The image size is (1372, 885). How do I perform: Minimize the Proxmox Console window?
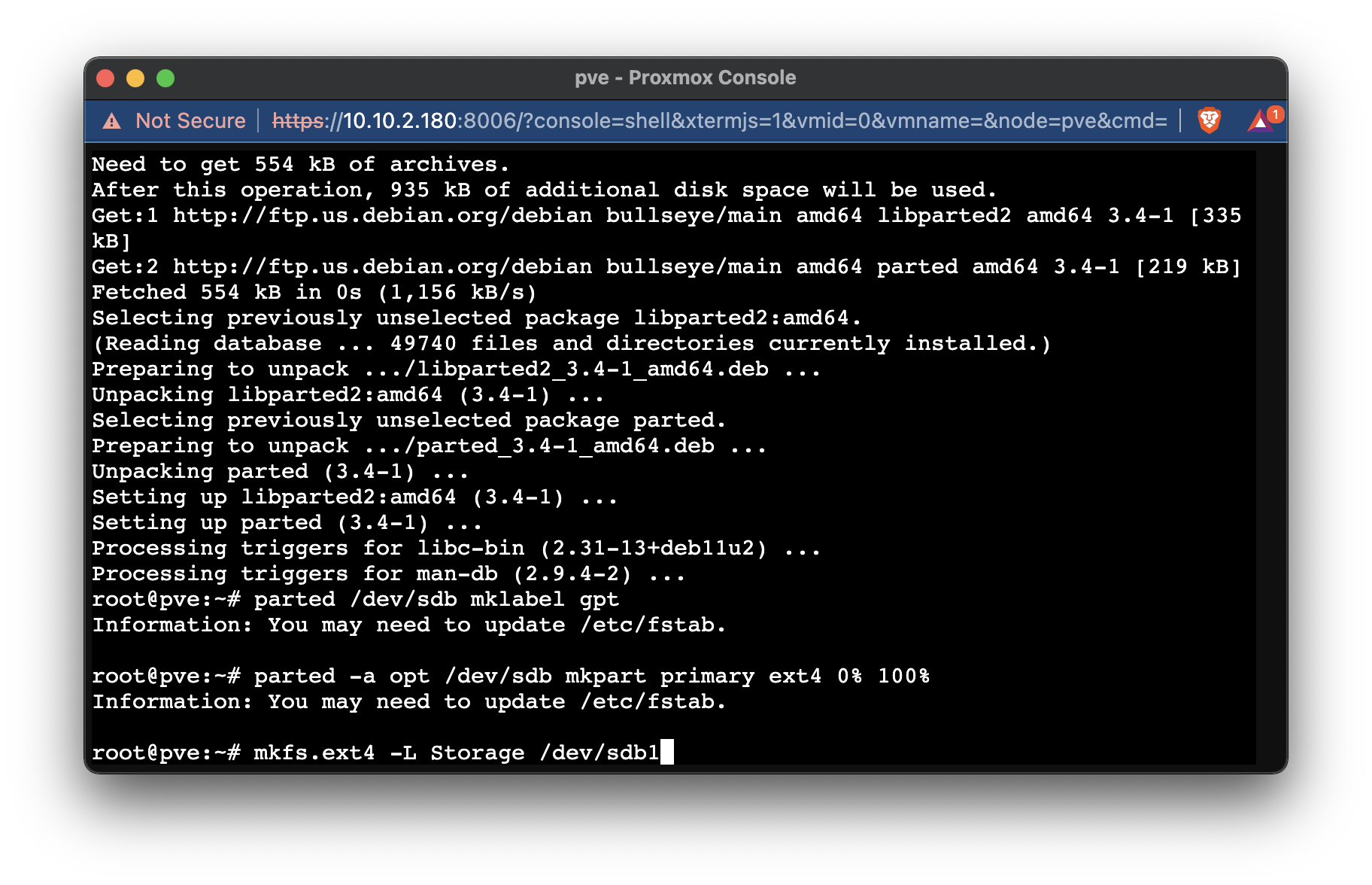[x=135, y=78]
